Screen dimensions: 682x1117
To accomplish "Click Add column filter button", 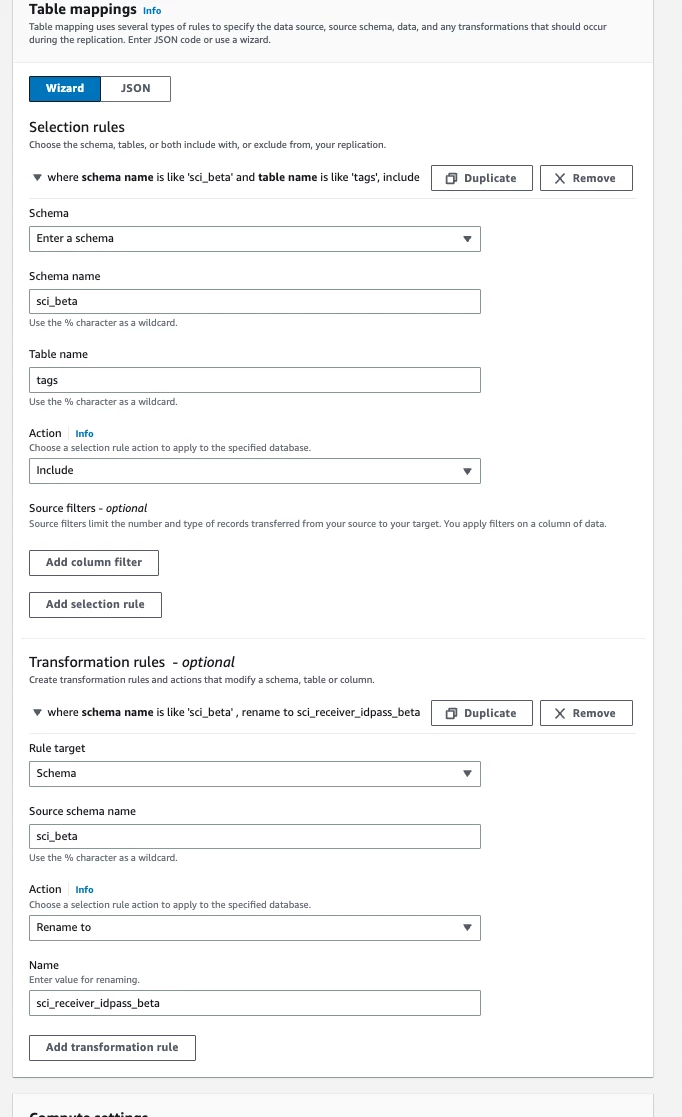I will [x=94, y=562].
